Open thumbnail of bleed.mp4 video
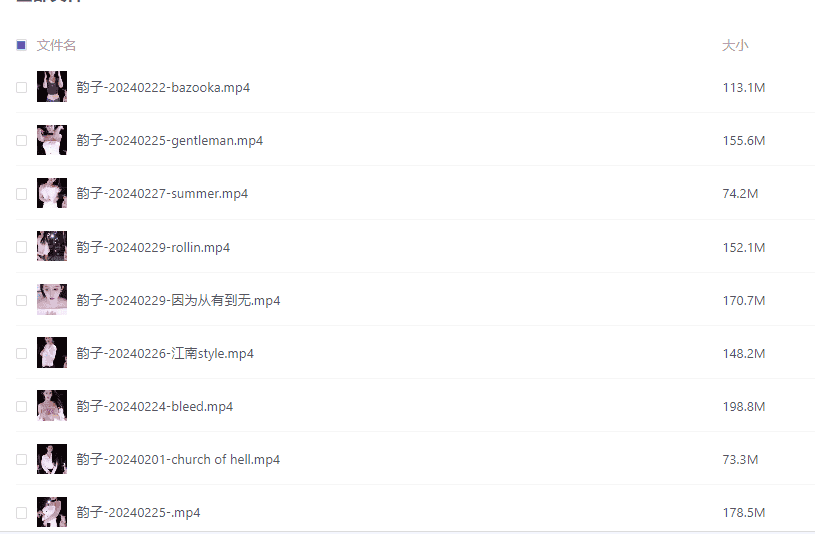The image size is (815, 534). click(x=52, y=406)
